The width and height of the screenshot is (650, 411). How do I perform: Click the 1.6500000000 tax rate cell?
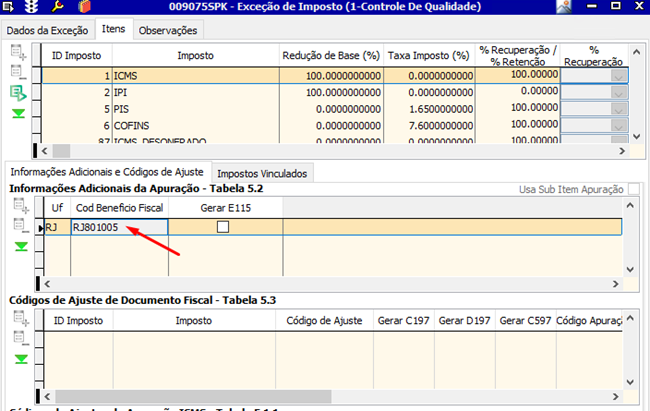(x=429, y=109)
